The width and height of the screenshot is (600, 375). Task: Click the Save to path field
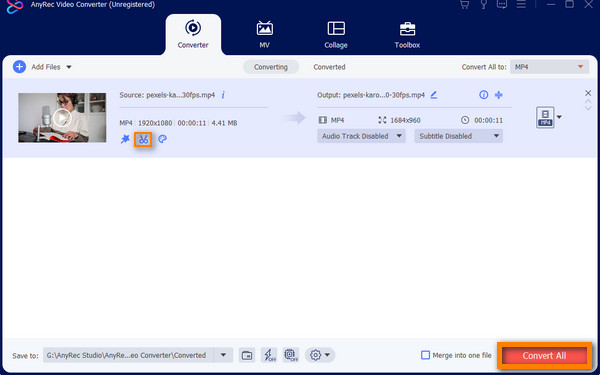128,355
